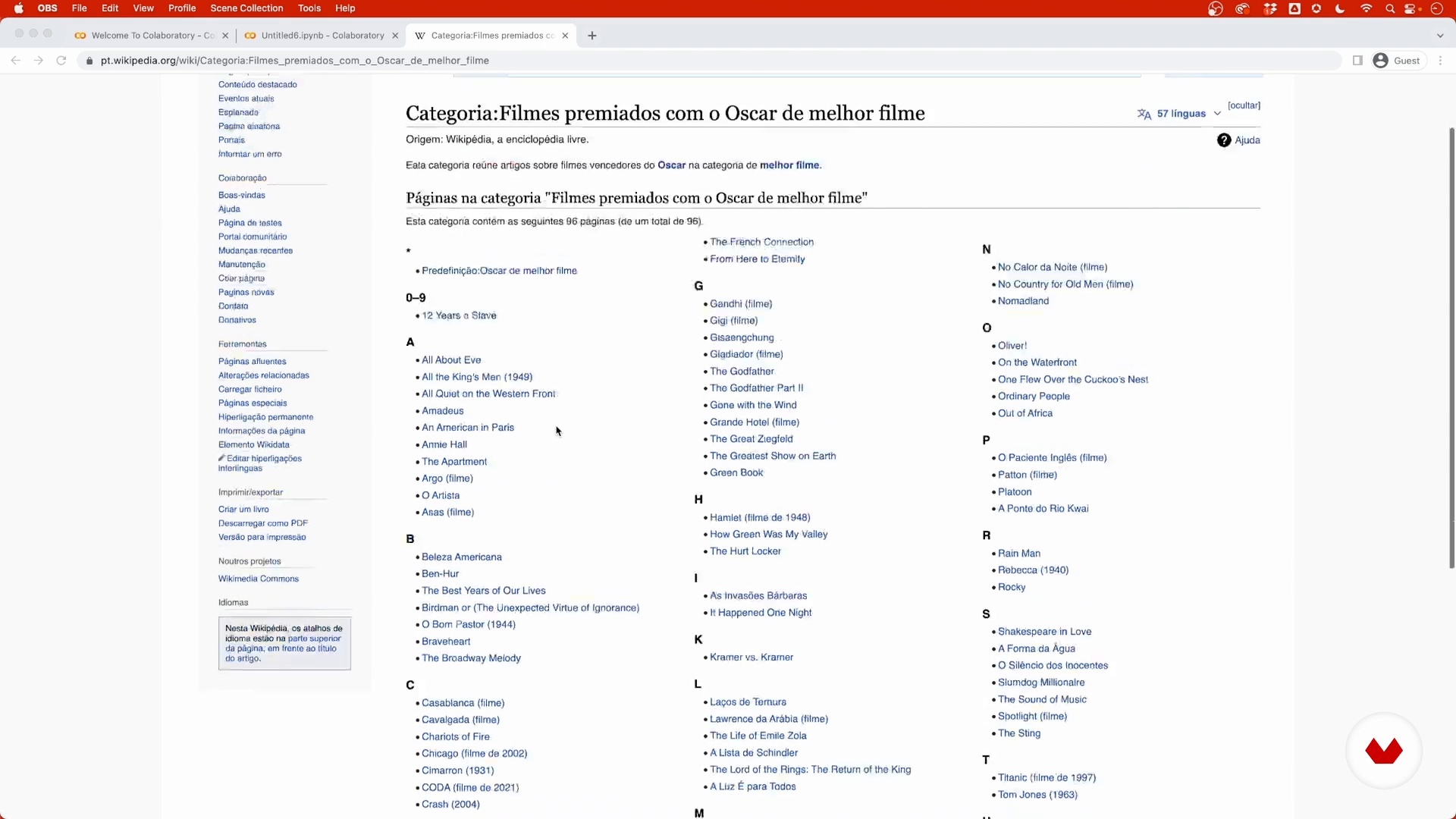Open Página aleatória sidebar link
This screenshot has width=1456, height=819.
click(x=249, y=127)
